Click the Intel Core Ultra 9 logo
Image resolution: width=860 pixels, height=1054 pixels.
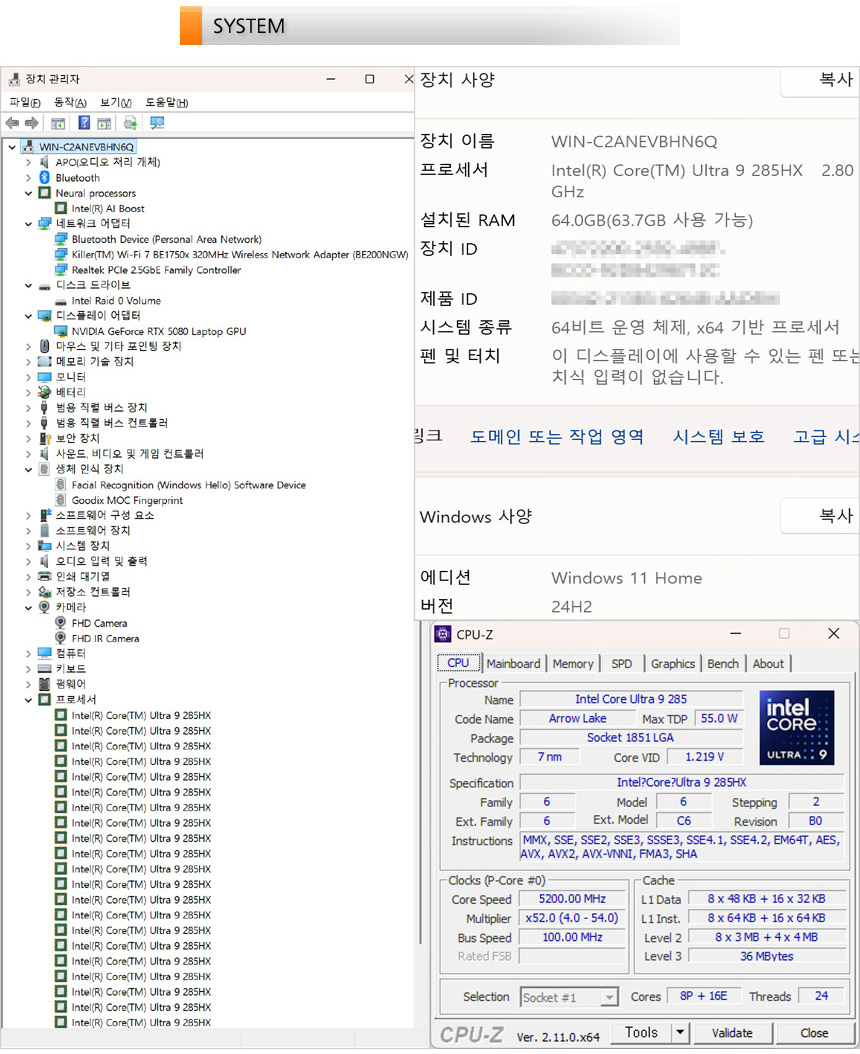(796, 726)
